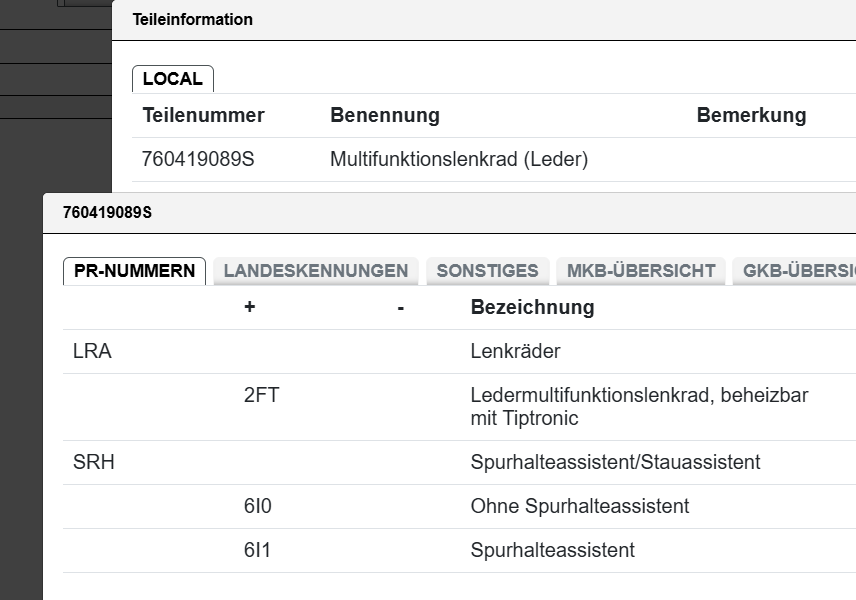Select the LOCAL tab
Screen dimensions: 856x600
click(x=173, y=79)
